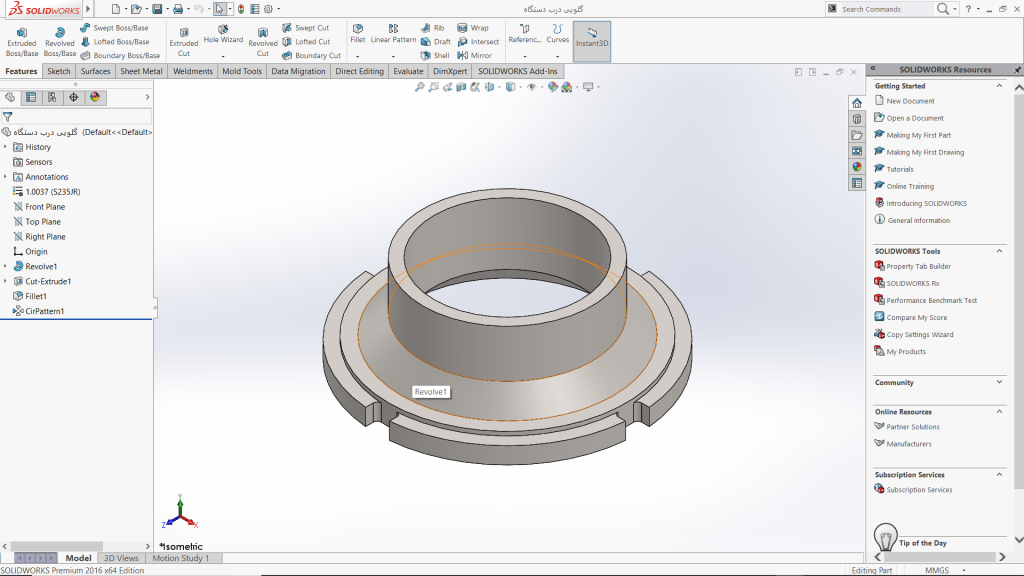1024x576 pixels.
Task: Apply the Fillet feature tool
Action: click(x=357, y=34)
